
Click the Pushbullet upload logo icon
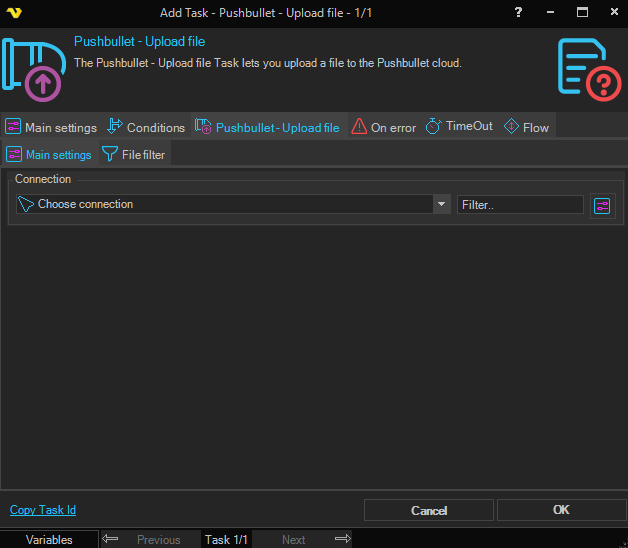coord(35,69)
